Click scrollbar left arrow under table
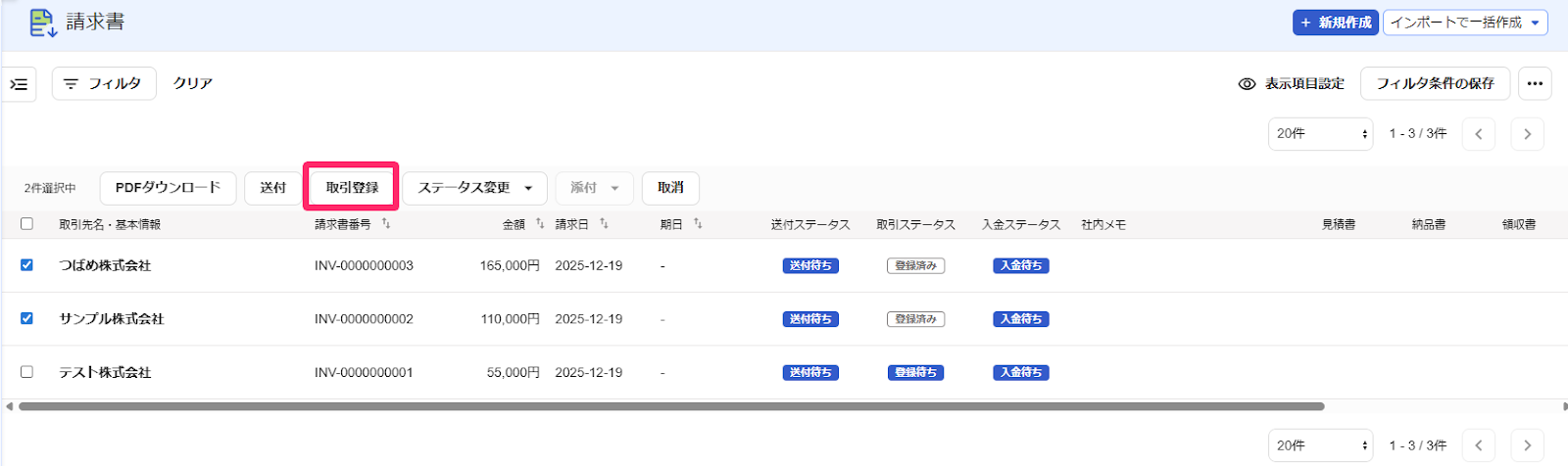Viewport: 1568px width, 466px height. coord(9,406)
